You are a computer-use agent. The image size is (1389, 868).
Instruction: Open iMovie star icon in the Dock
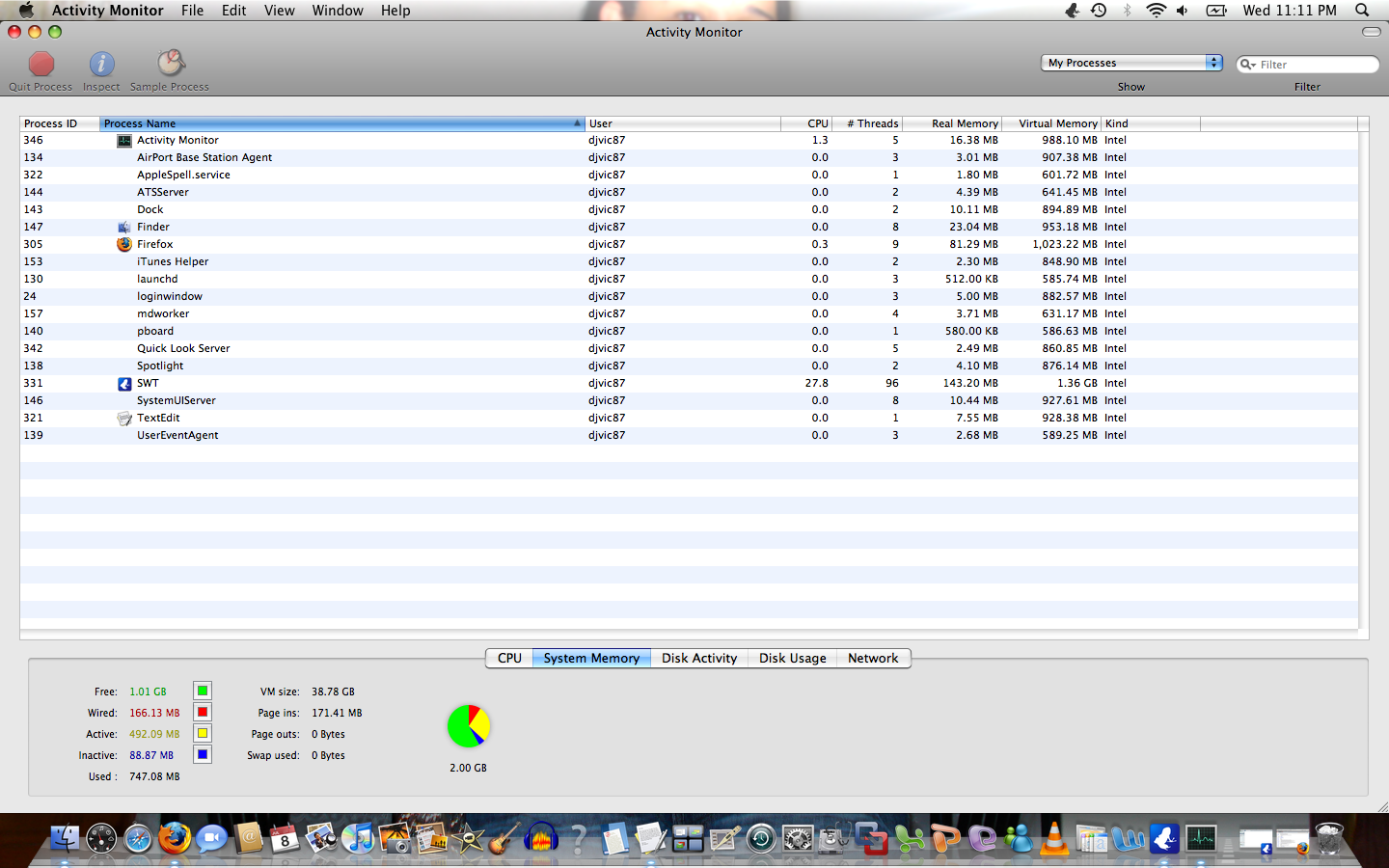tap(469, 838)
